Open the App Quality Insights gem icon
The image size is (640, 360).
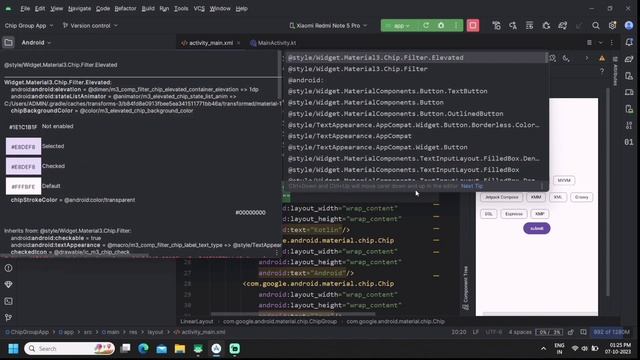[x=8, y=284]
